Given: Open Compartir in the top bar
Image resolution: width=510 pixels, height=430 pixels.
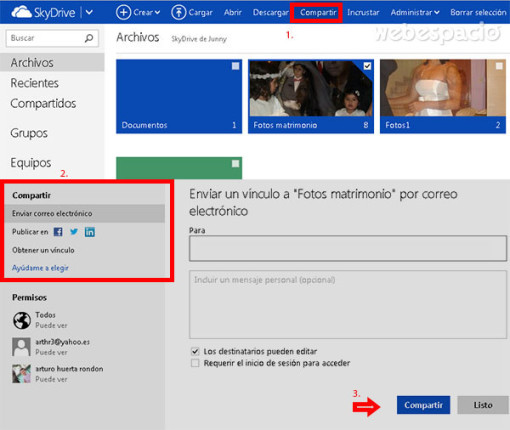Looking at the screenshot, I should (318, 13).
